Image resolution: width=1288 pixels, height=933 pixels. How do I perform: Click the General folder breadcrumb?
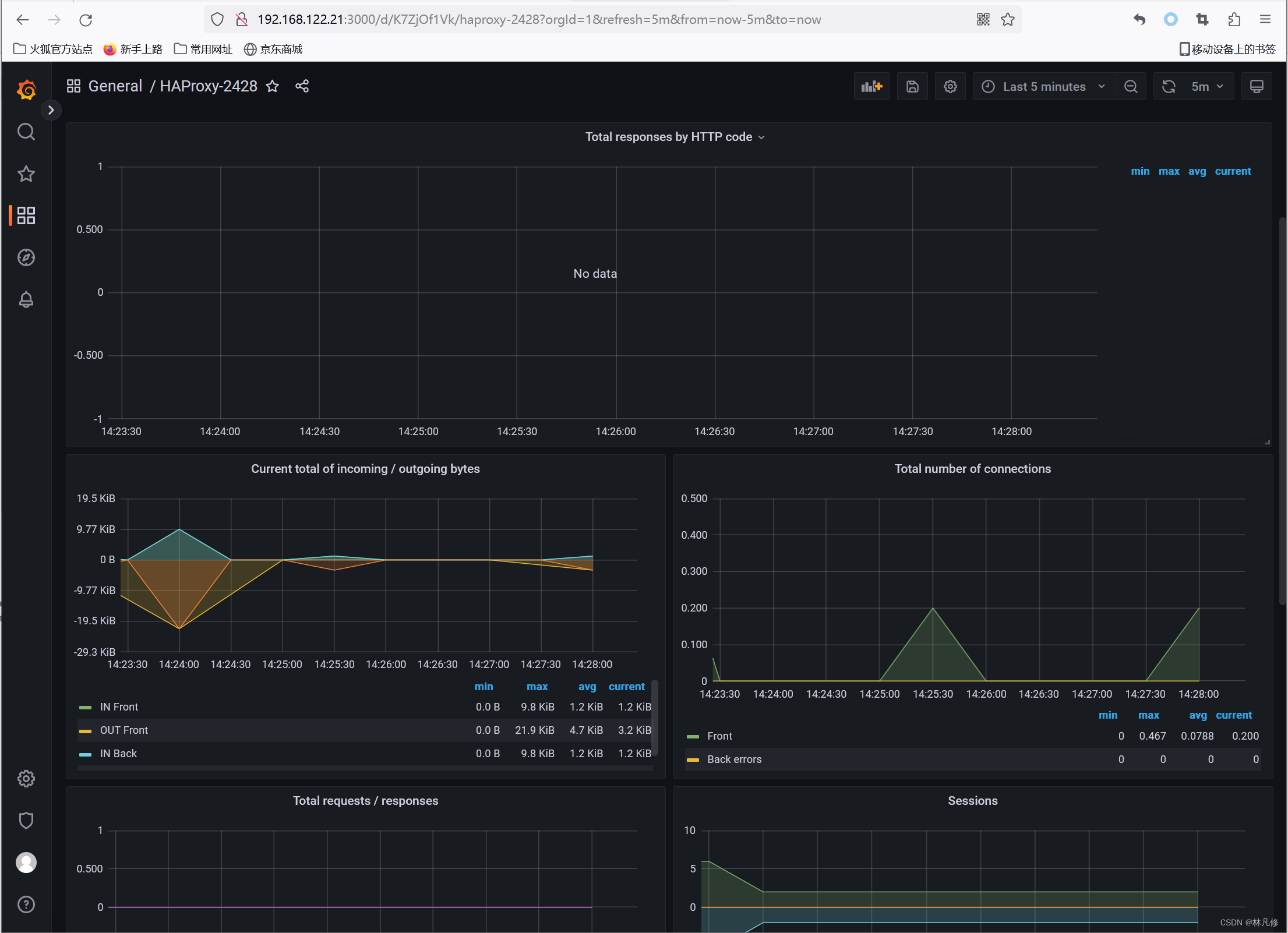115,86
